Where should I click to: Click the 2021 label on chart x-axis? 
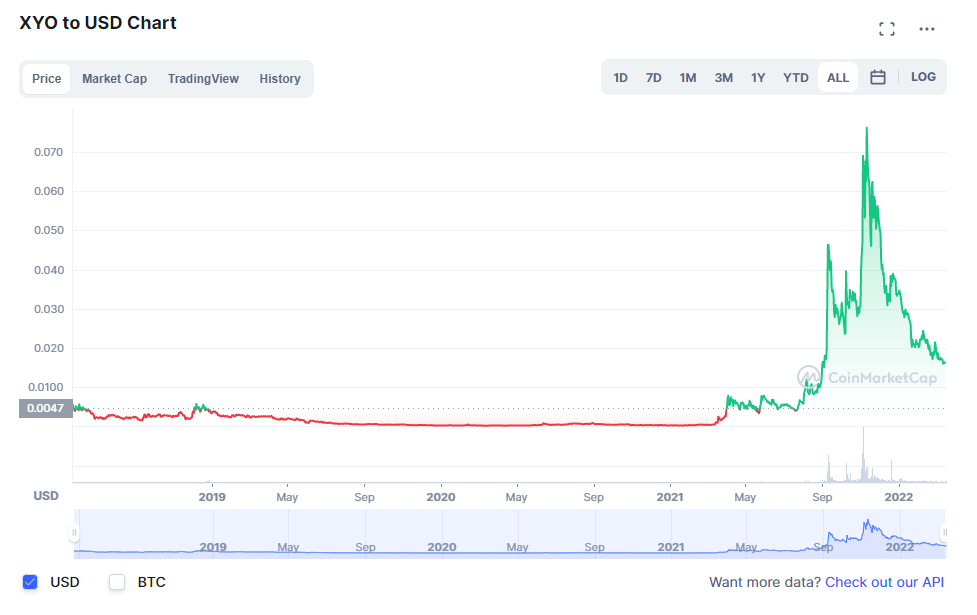[x=670, y=497]
